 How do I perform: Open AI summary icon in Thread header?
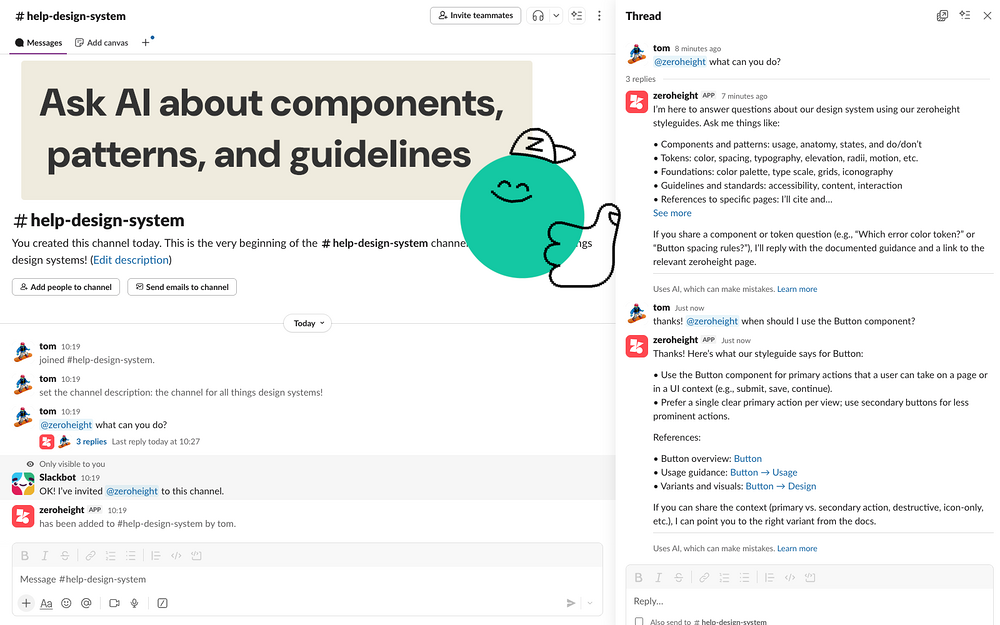(x=965, y=16)
